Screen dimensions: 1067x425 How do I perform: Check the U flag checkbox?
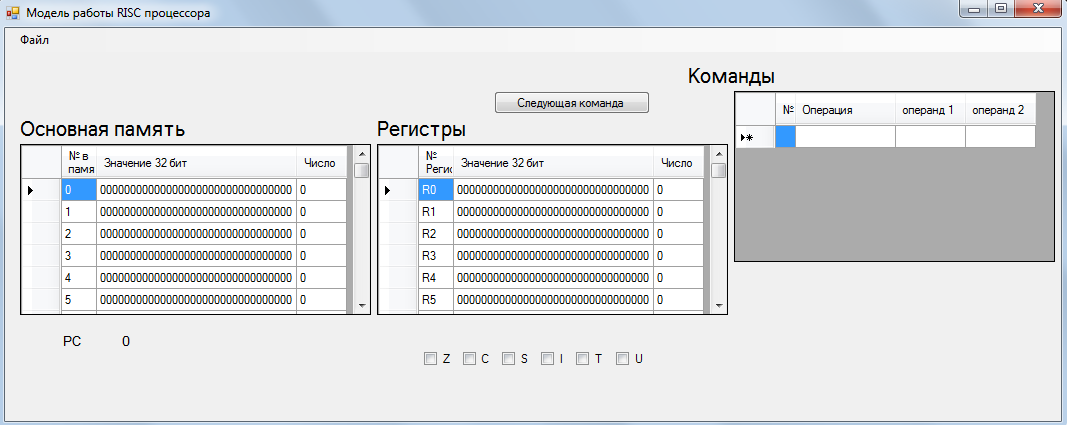pyautogui.click(x=622, y=358)
